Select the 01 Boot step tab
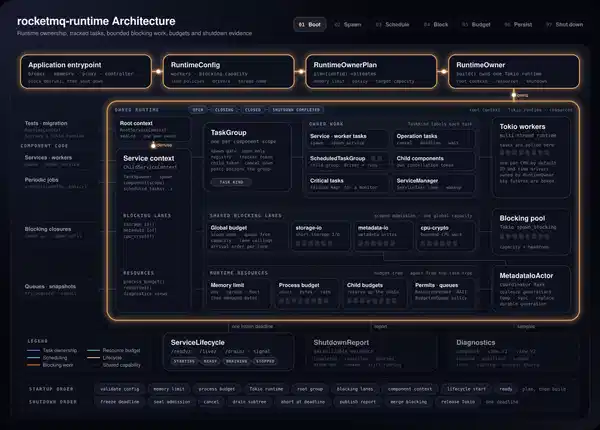Image resolution: width=600 pixels, height=430 pixels. tap(310, 24)
